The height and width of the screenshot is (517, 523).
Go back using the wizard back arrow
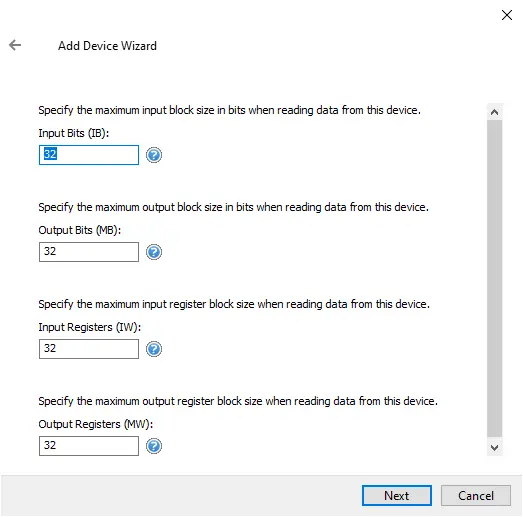(15, 45)
